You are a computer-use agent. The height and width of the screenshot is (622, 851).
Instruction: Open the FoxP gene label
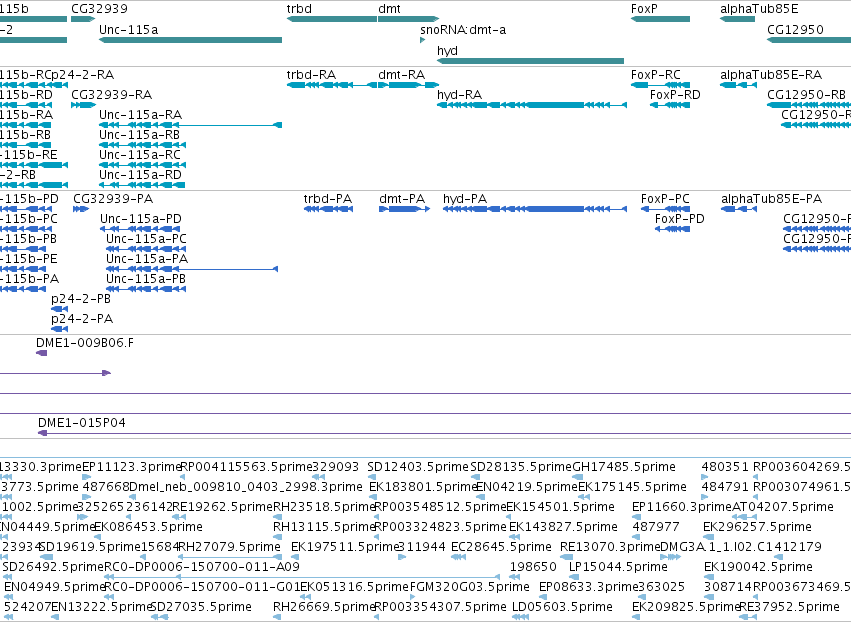point(644,9)
